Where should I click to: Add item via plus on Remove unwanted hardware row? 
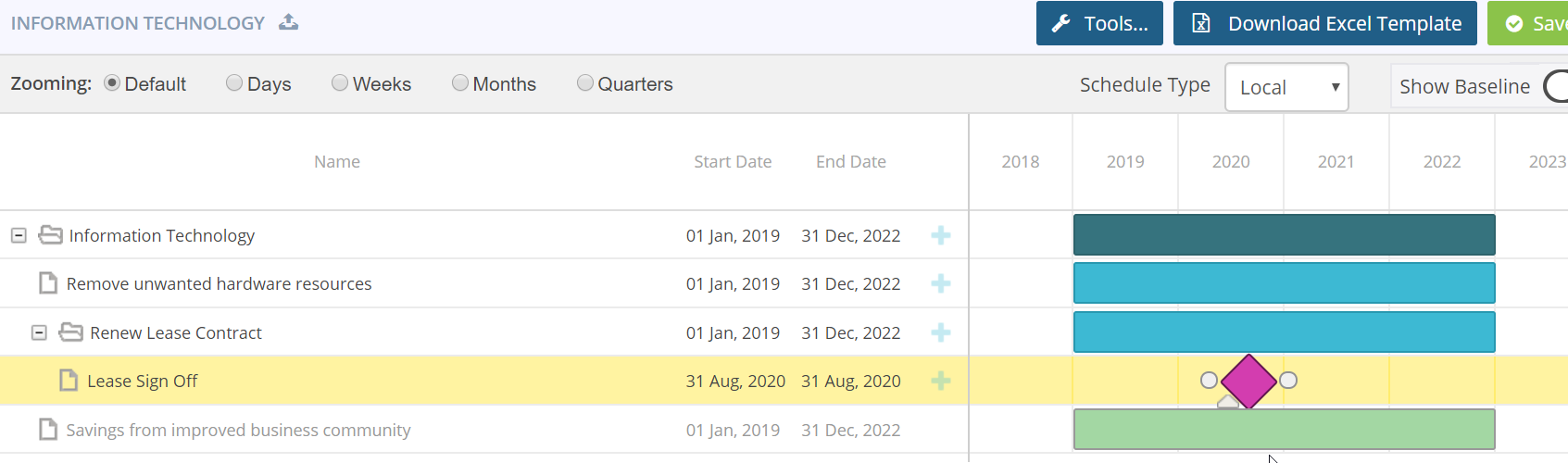tap(941, 283)
